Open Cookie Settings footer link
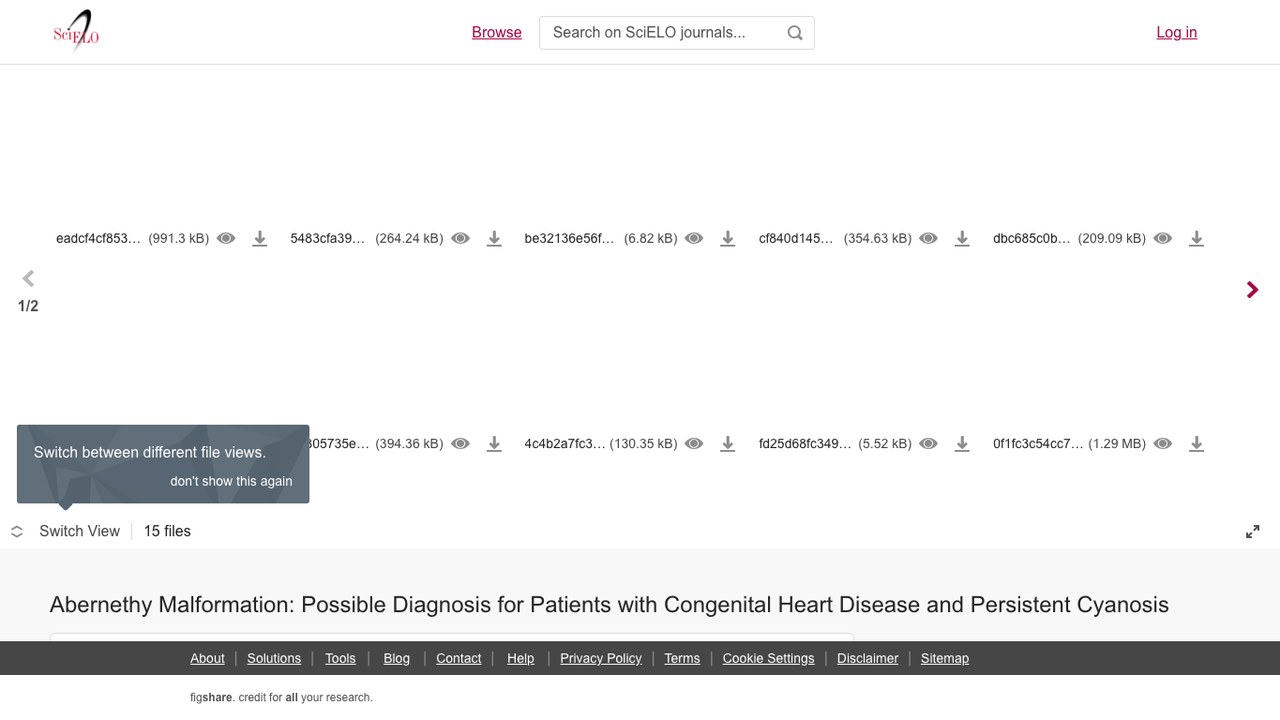Image resolution: width=1280 pixels, height=720 pixels. coord(768,658)
